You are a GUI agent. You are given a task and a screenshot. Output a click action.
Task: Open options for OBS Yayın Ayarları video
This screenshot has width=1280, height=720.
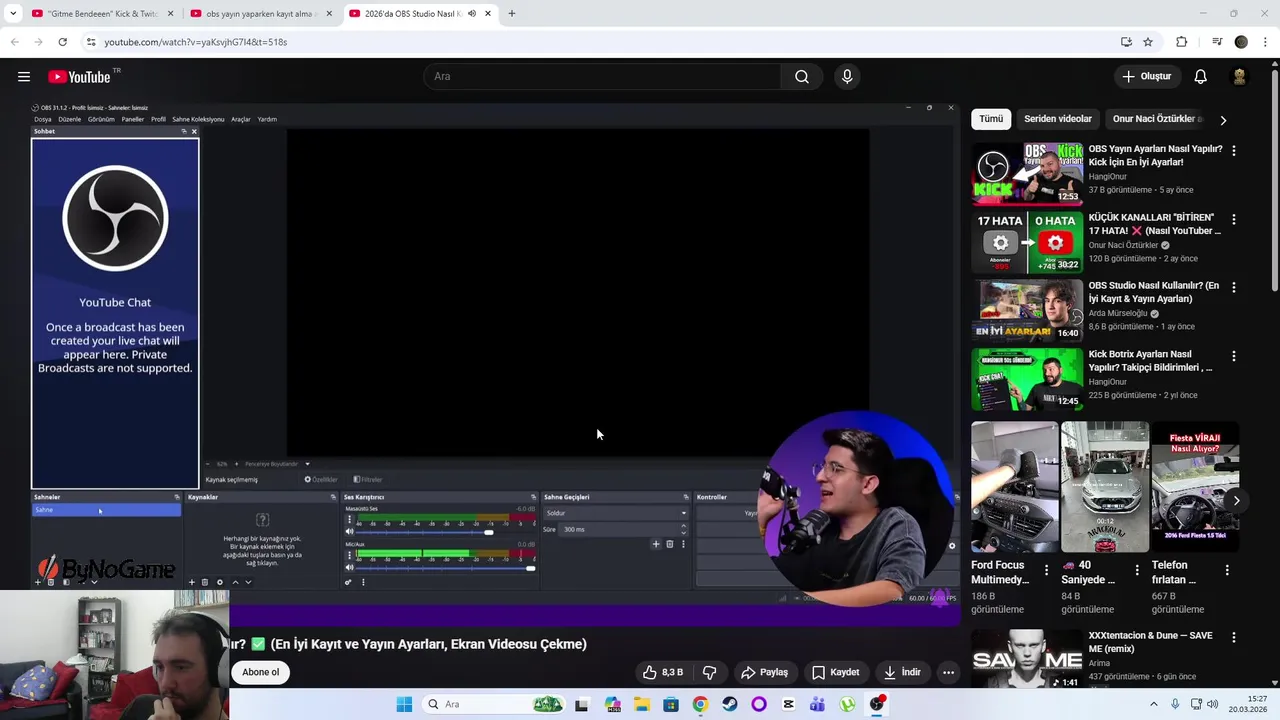(1233, 150)
